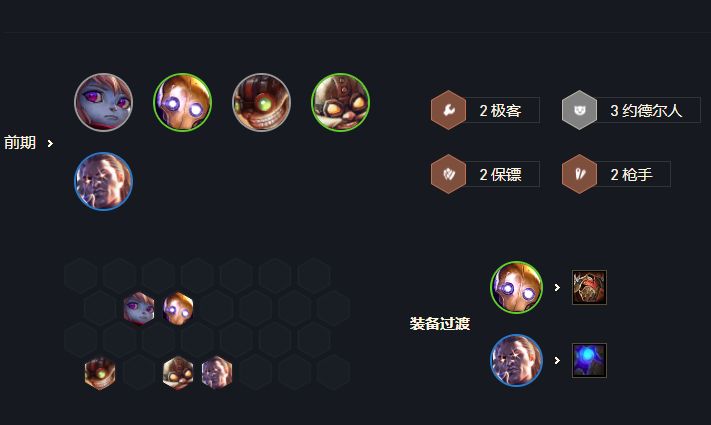This screenshot has height=425, width=711.
Task: Click the Poppy champion portrait in top row
Action: 104,103
